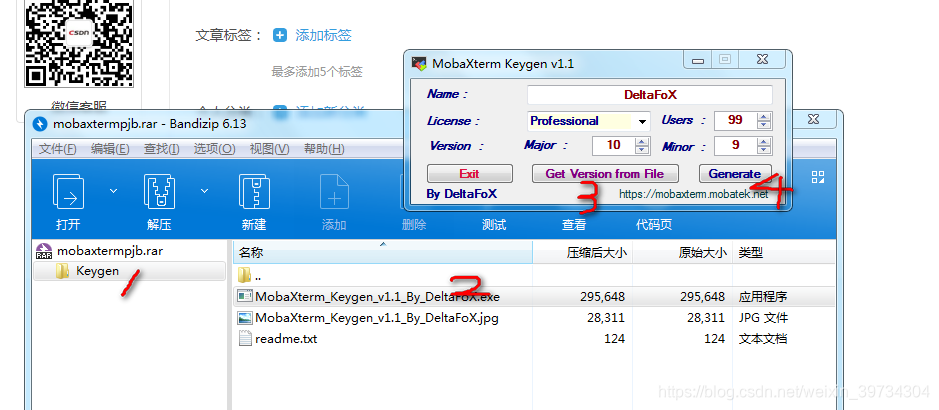Click the Users value field showing 99
Image resolution: width=939 pixels, height=410 pixels.
pyautogui.click(x=735, y=120)
